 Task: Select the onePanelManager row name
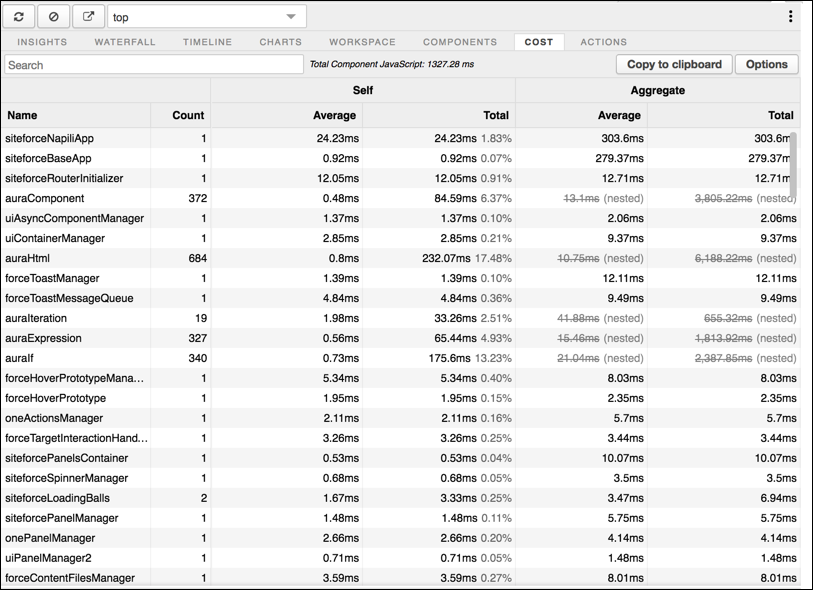pyautogui.click(x=50, y=538)
